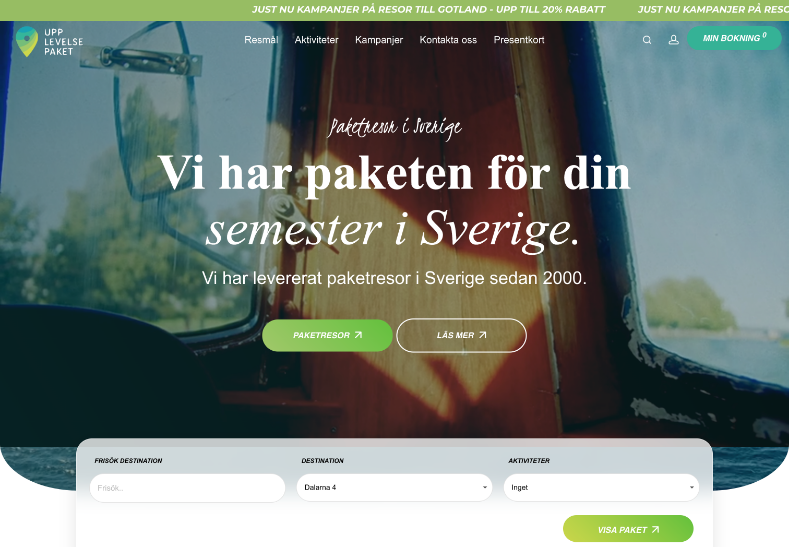The width and height of the screenshot is (789, 547).
Task: Click the arrow icon on Läs mer button
Action: pos(483,335)
